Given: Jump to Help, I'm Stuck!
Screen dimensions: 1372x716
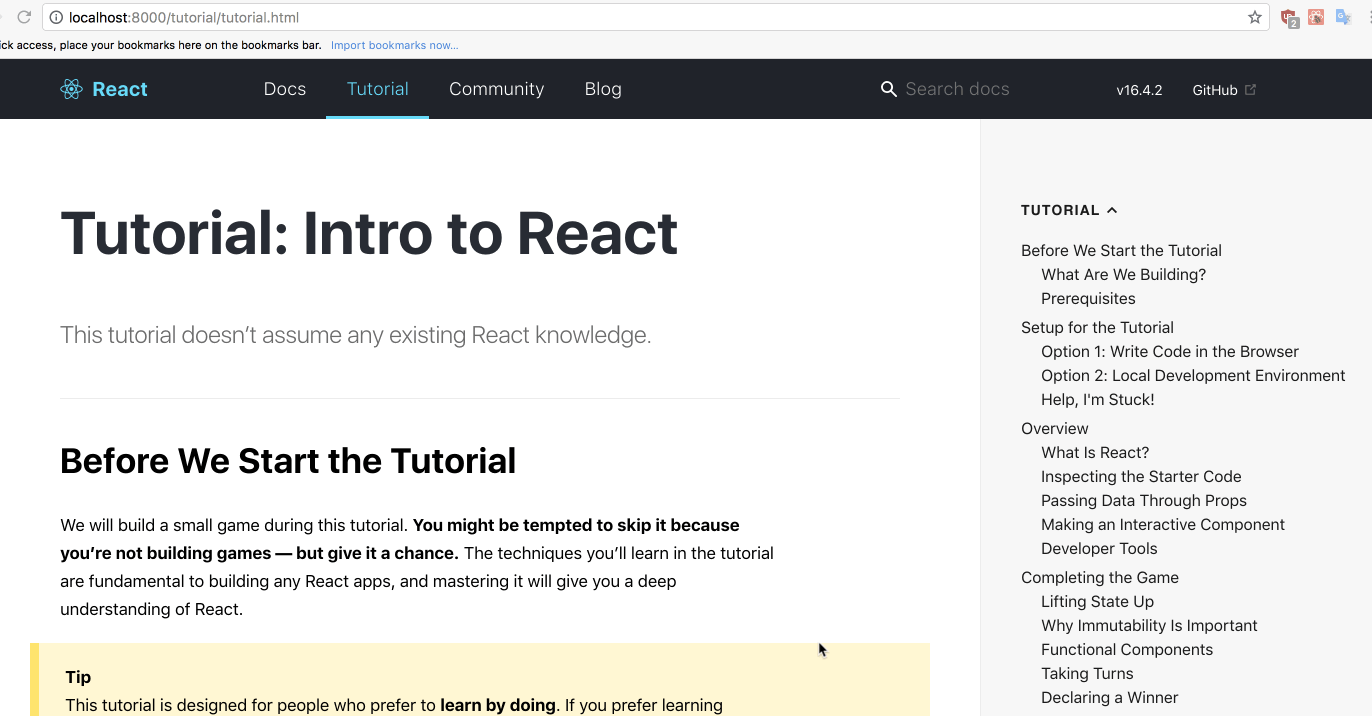Looking at the screenshot, I should pyautogui.click(x=1097, y=399).
